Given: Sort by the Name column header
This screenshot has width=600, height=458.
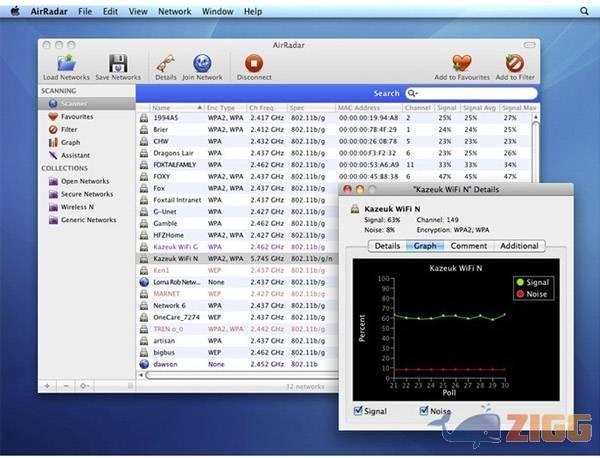Looking at the screenshot, I should 176,108.
